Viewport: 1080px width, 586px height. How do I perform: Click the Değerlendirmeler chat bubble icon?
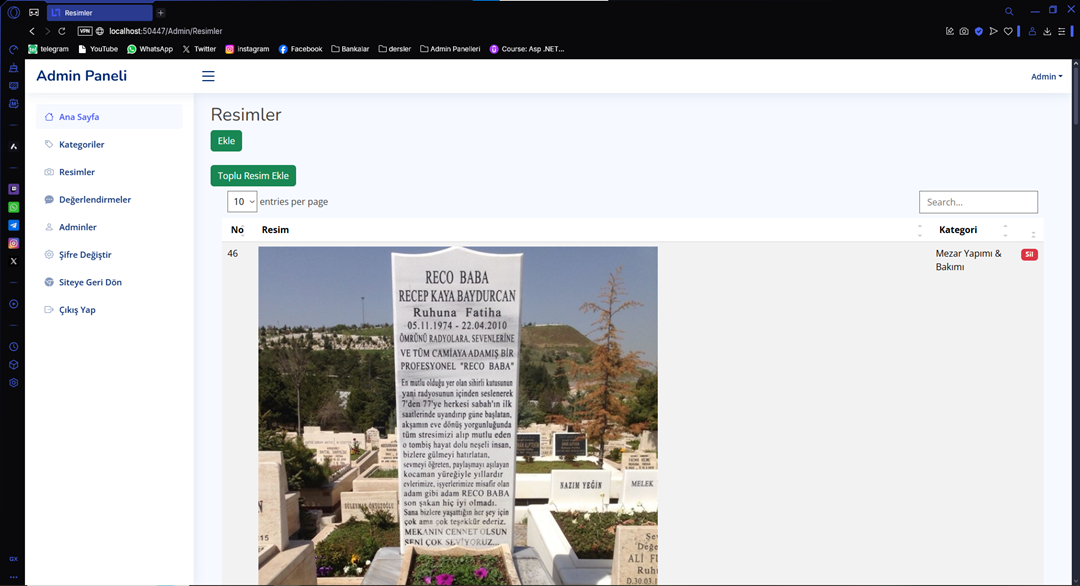click(x=49, y=200)
